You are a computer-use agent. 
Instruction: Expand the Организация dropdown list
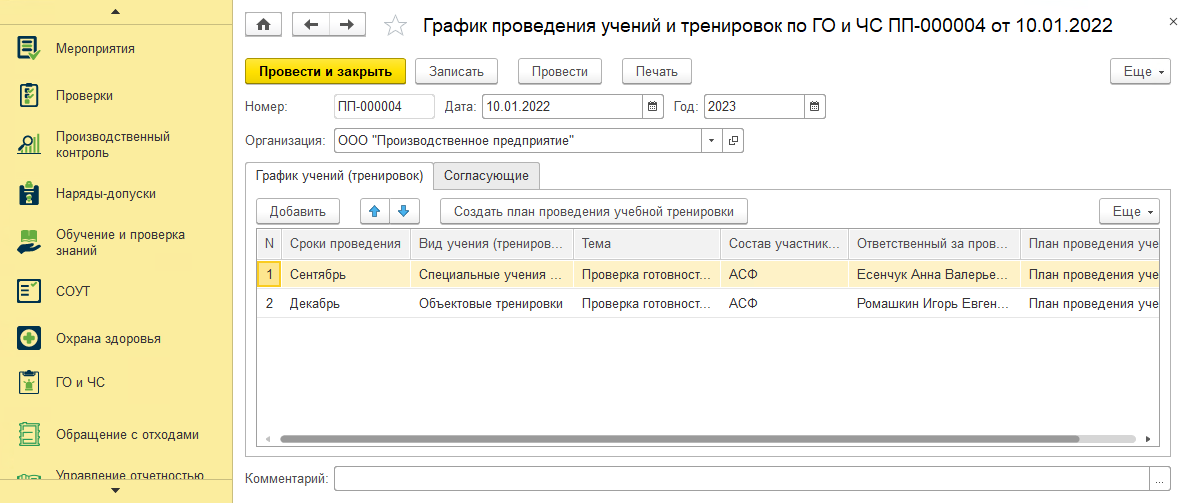(711, 140)
